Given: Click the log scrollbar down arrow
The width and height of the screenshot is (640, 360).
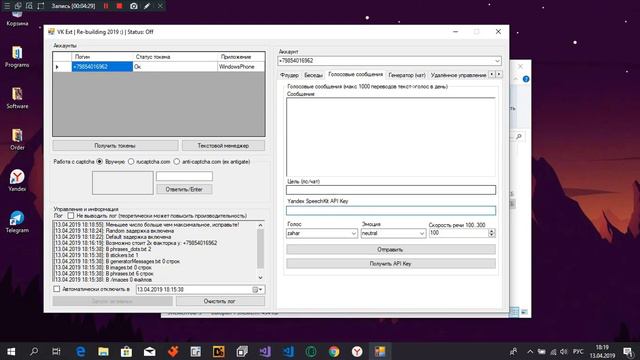Looking at the screenshot, I should coord(260,278).
